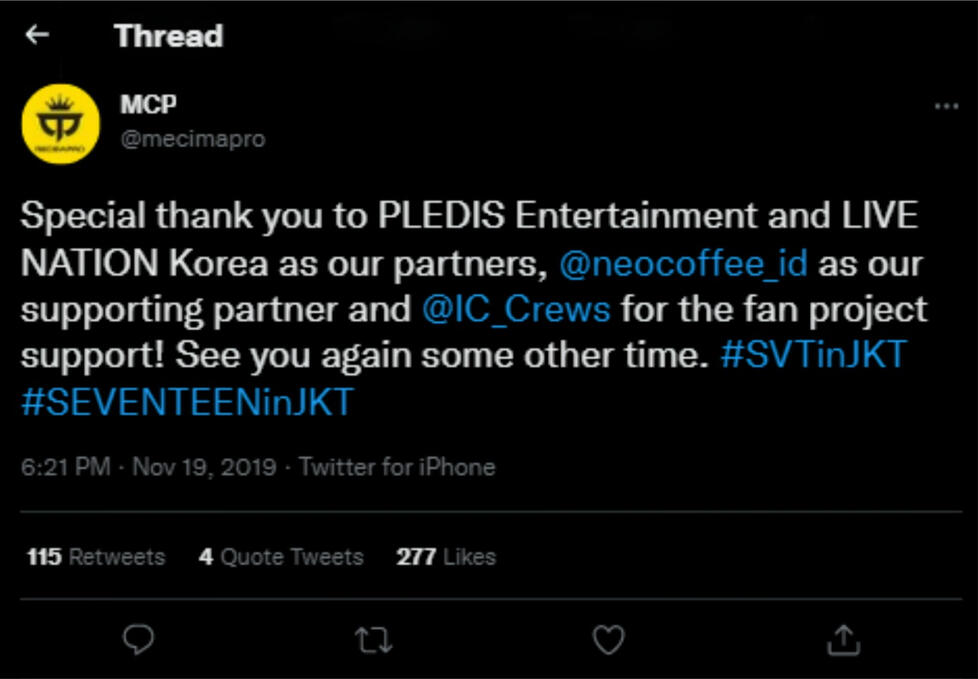View the 115 Retweets list
The image size is (978, 679).
(95, 557)
